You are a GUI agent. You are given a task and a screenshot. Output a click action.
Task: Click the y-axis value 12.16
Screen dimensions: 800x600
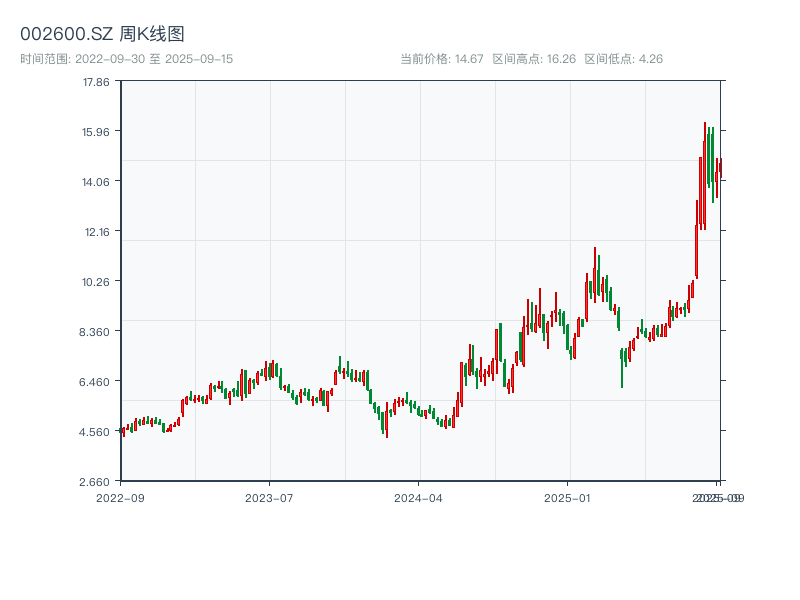97,232
